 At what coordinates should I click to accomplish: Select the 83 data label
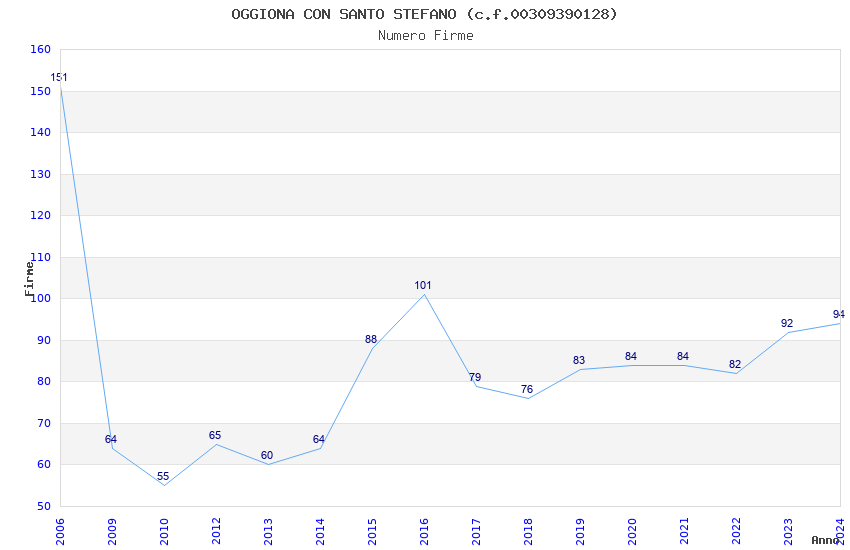point(579,360)
